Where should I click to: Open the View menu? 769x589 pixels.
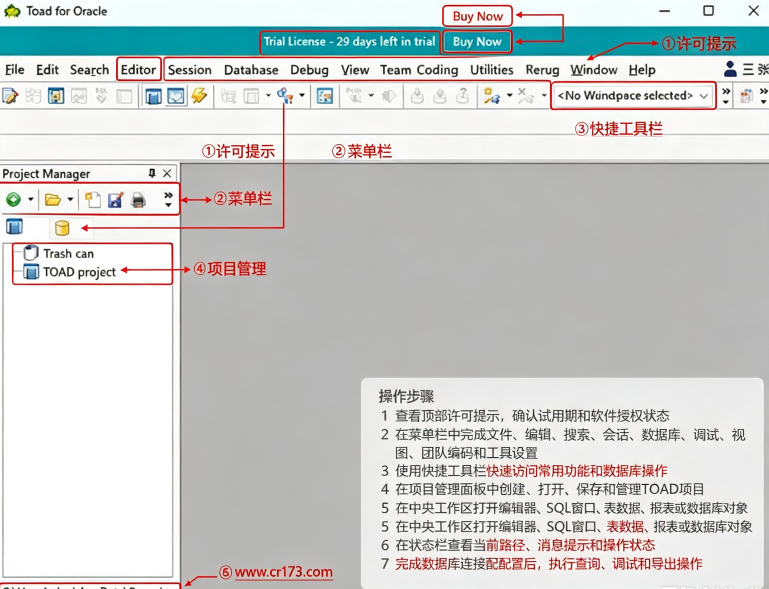[x=355, y=70]
